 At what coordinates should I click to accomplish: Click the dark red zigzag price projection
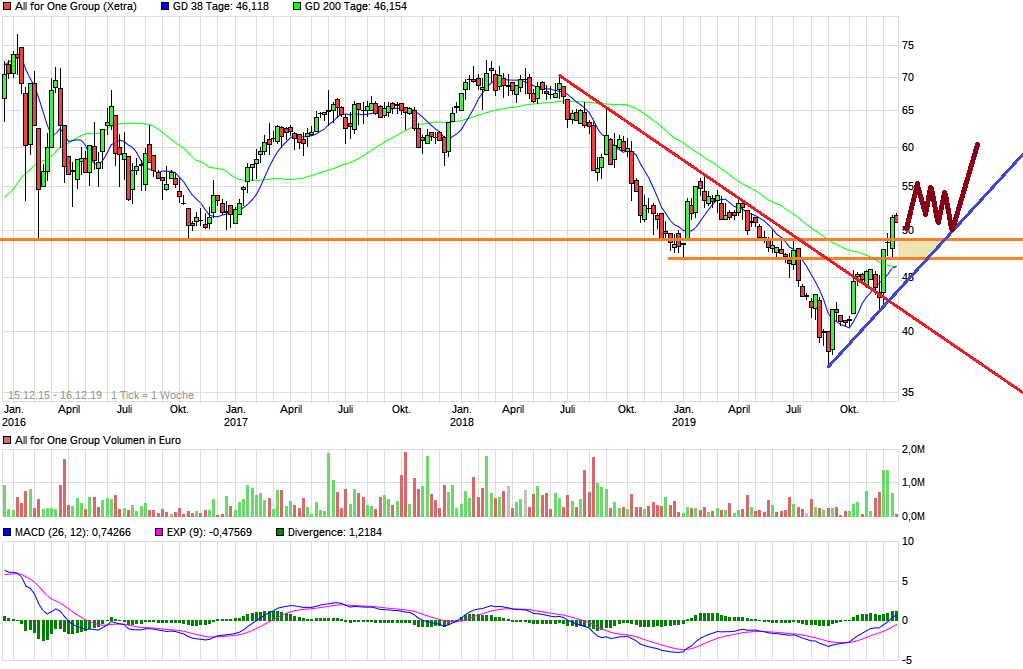click(940, 200)
